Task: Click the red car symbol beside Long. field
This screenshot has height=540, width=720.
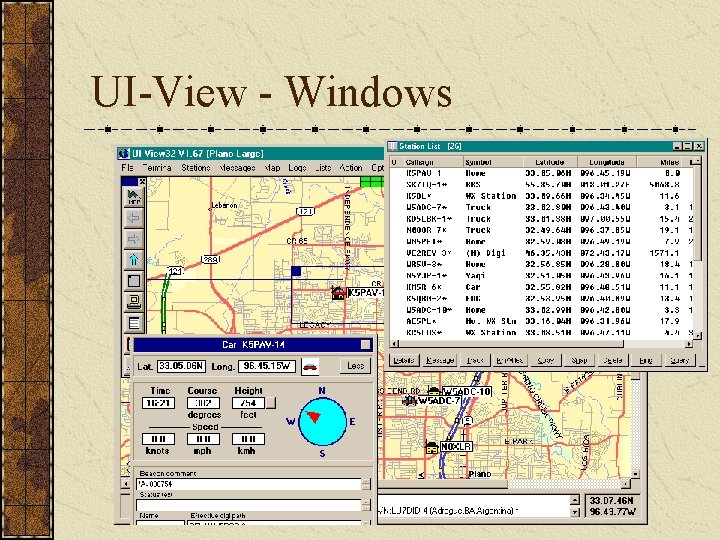Action: (310, 366)
